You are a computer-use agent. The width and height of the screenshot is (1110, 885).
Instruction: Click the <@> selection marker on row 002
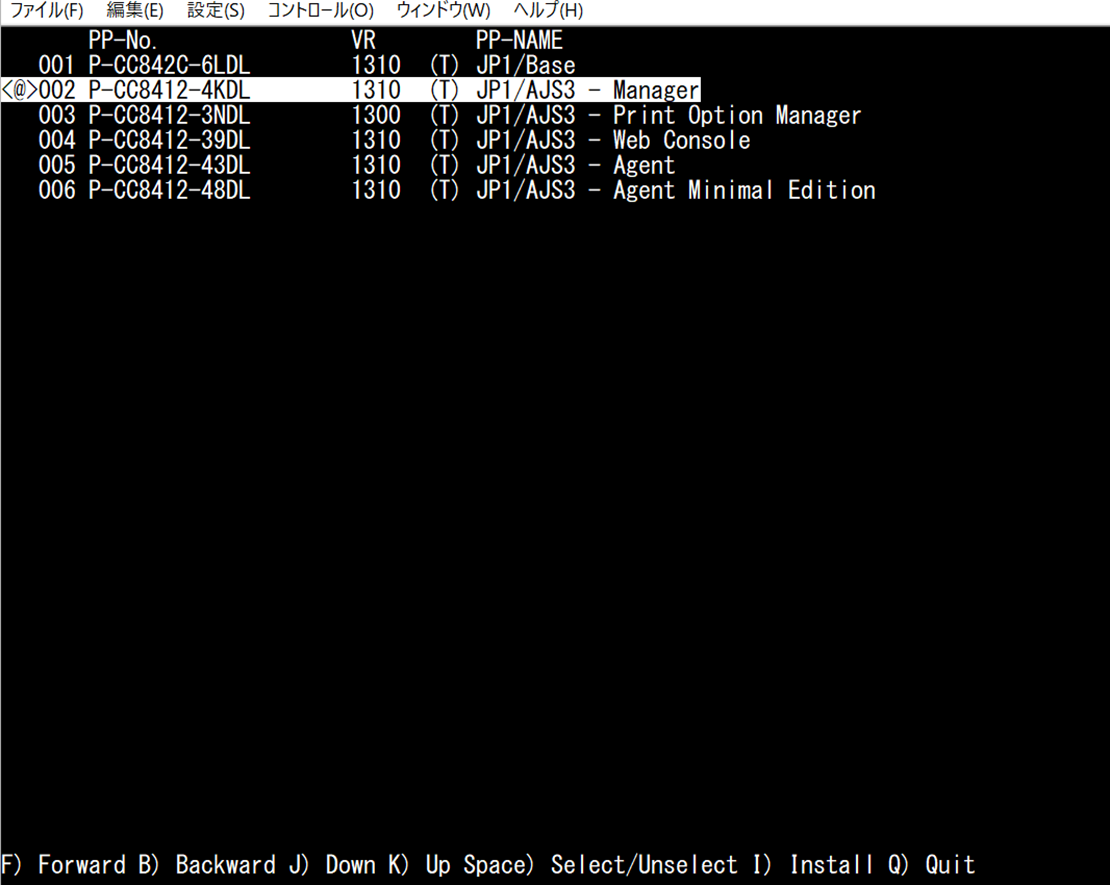click(19, 91)
